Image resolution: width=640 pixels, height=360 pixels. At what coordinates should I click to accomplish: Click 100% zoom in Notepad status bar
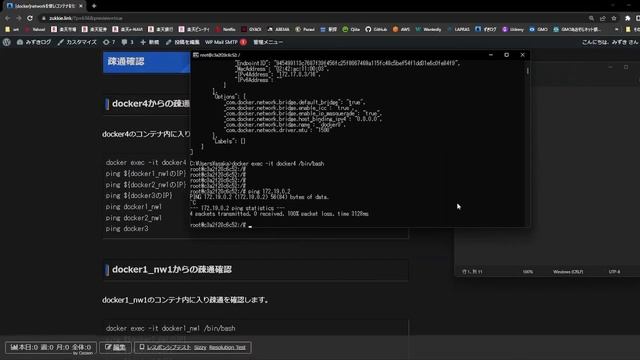[528, 271]
